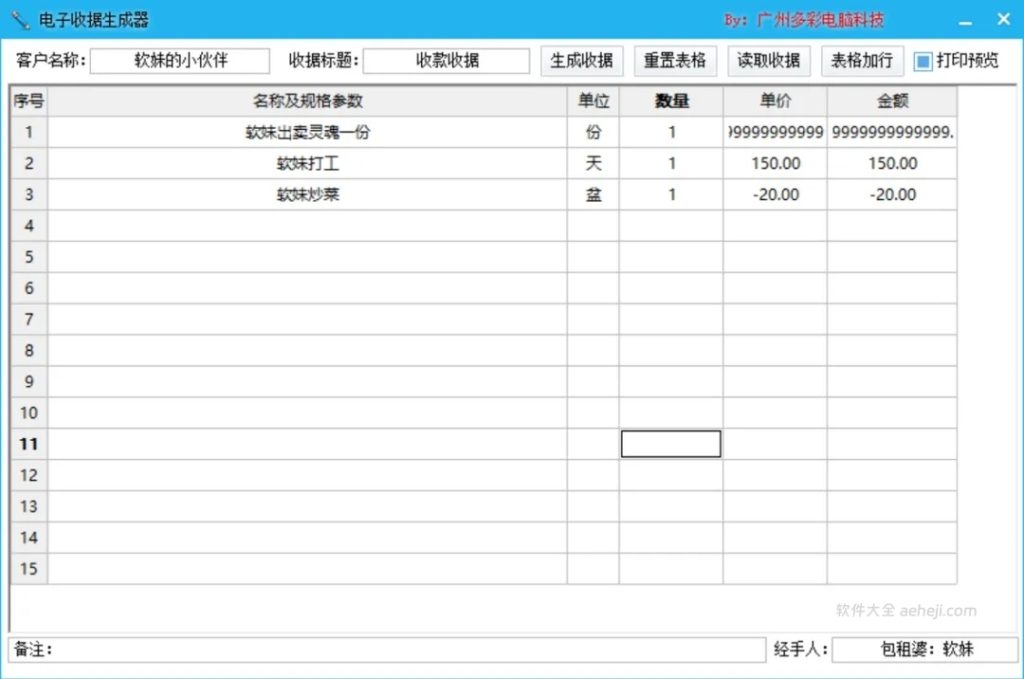Click the 重置表格 button
Screen dimensions: 1024x679
674,60
